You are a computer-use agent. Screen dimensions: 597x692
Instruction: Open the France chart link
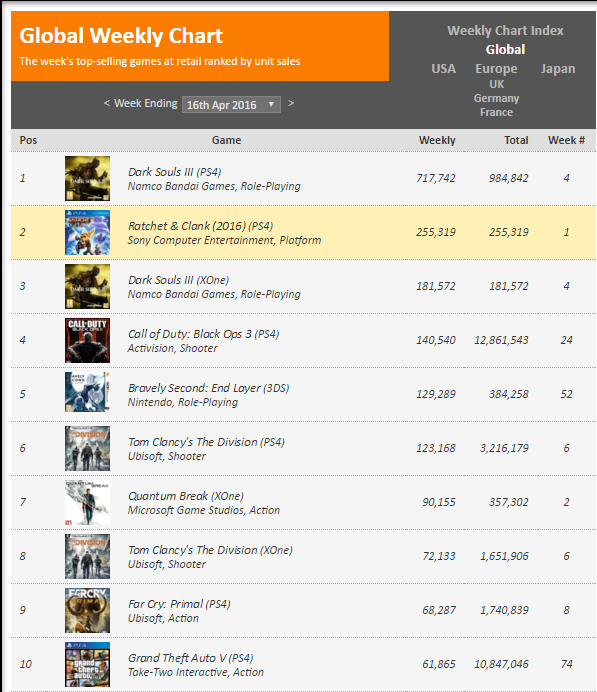tap(496, 112)
